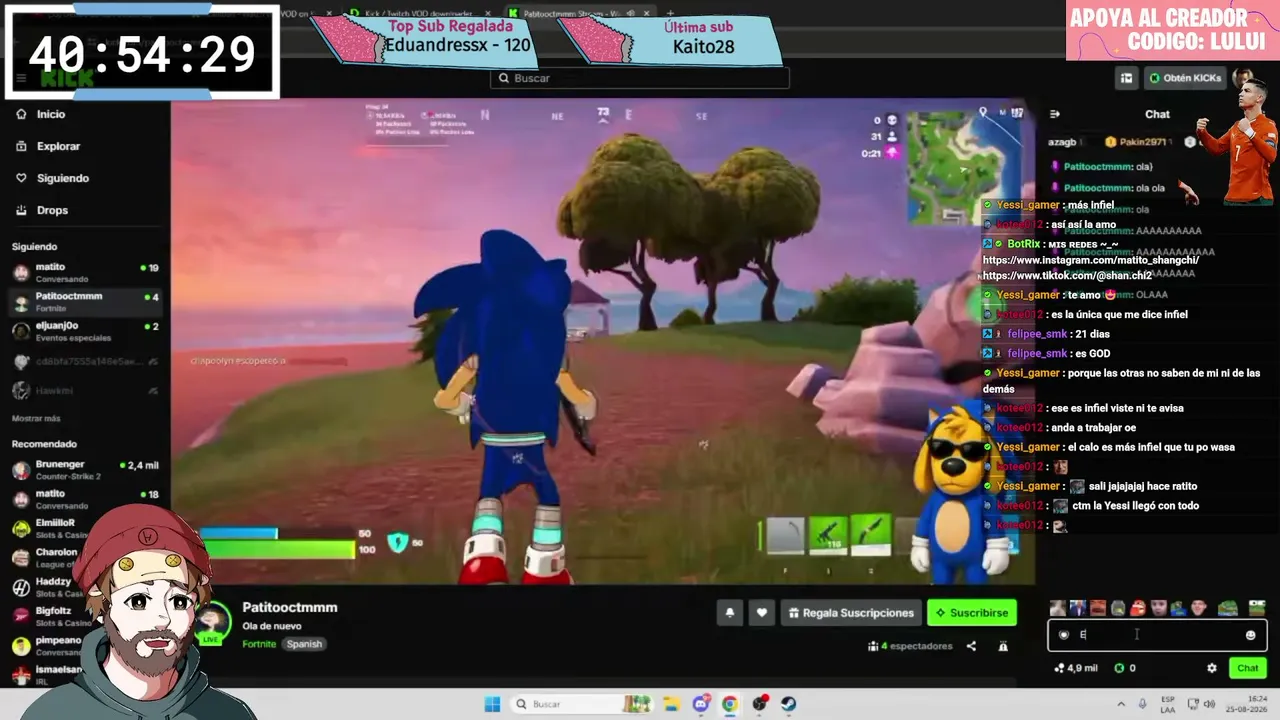Image resolution: width=1280 pixels, height=720 pixels.
Task: Open recommended channel Brunenger
Action: 85,470
